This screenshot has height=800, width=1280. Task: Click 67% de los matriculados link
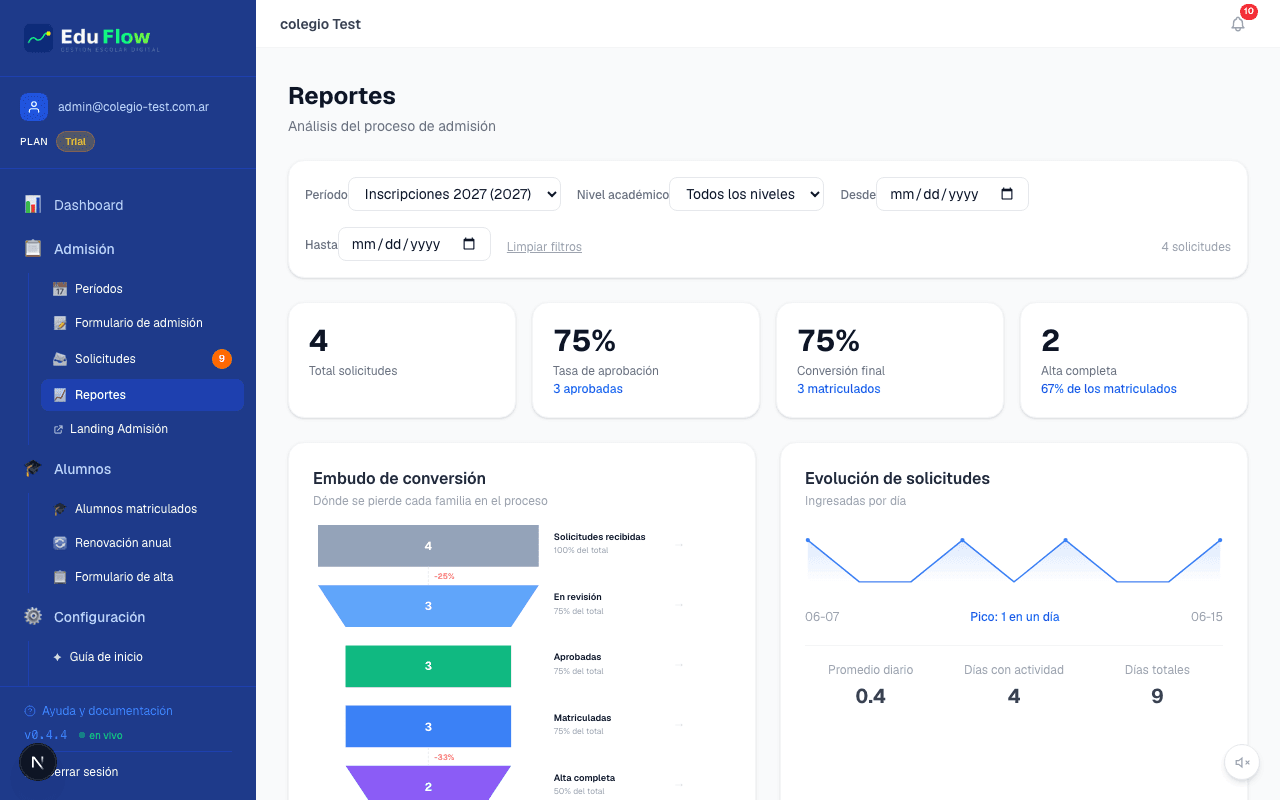1109,389
